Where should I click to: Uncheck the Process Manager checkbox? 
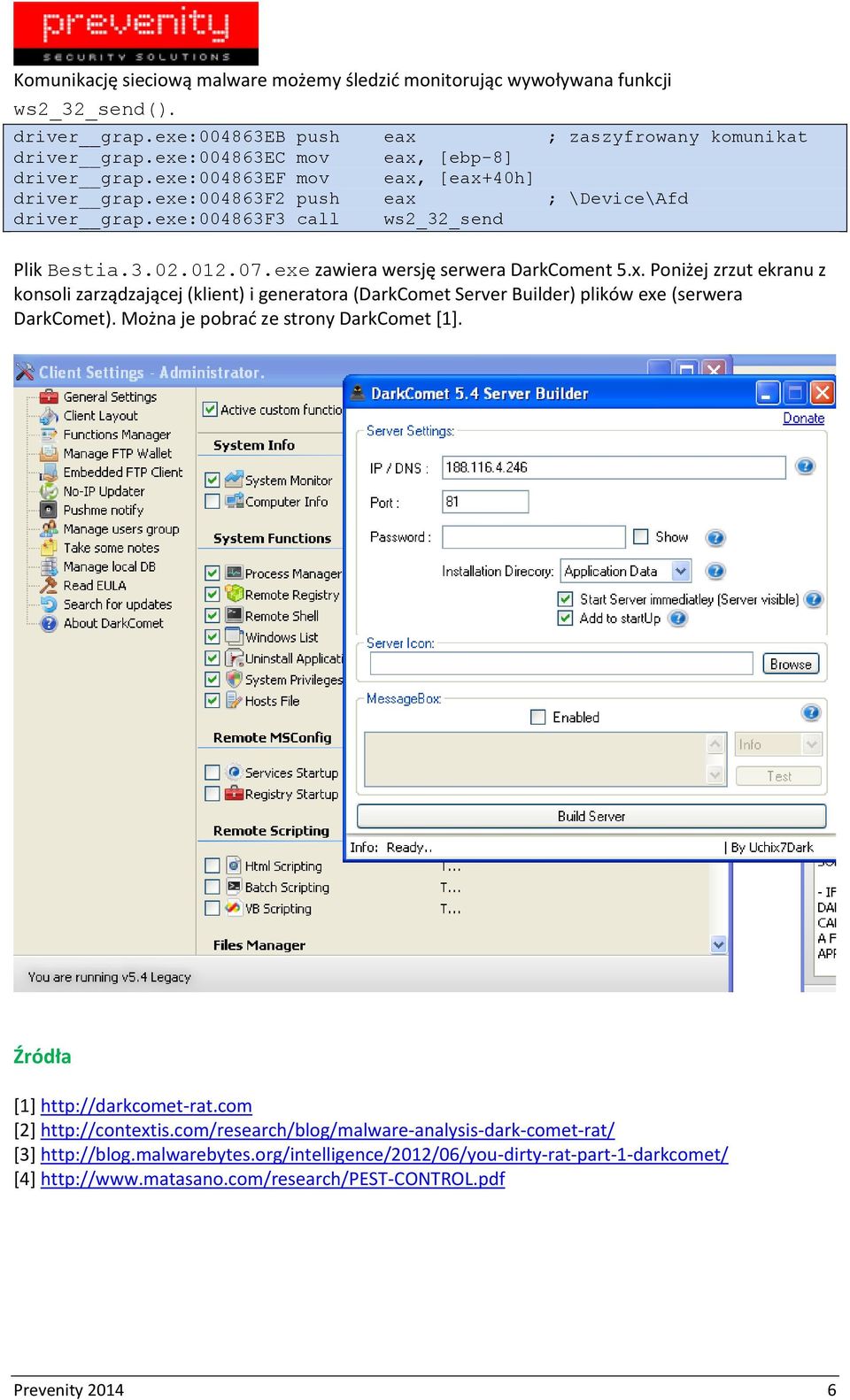click(212, 573)
